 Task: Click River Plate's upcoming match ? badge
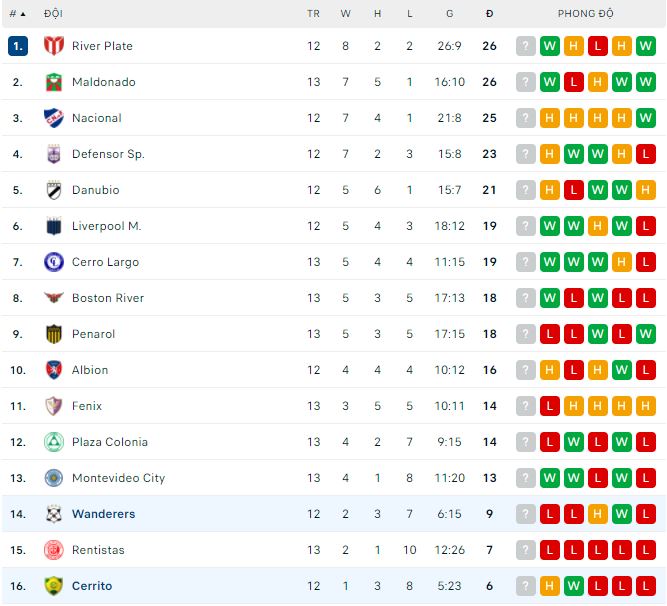click(x=526, y=46)
